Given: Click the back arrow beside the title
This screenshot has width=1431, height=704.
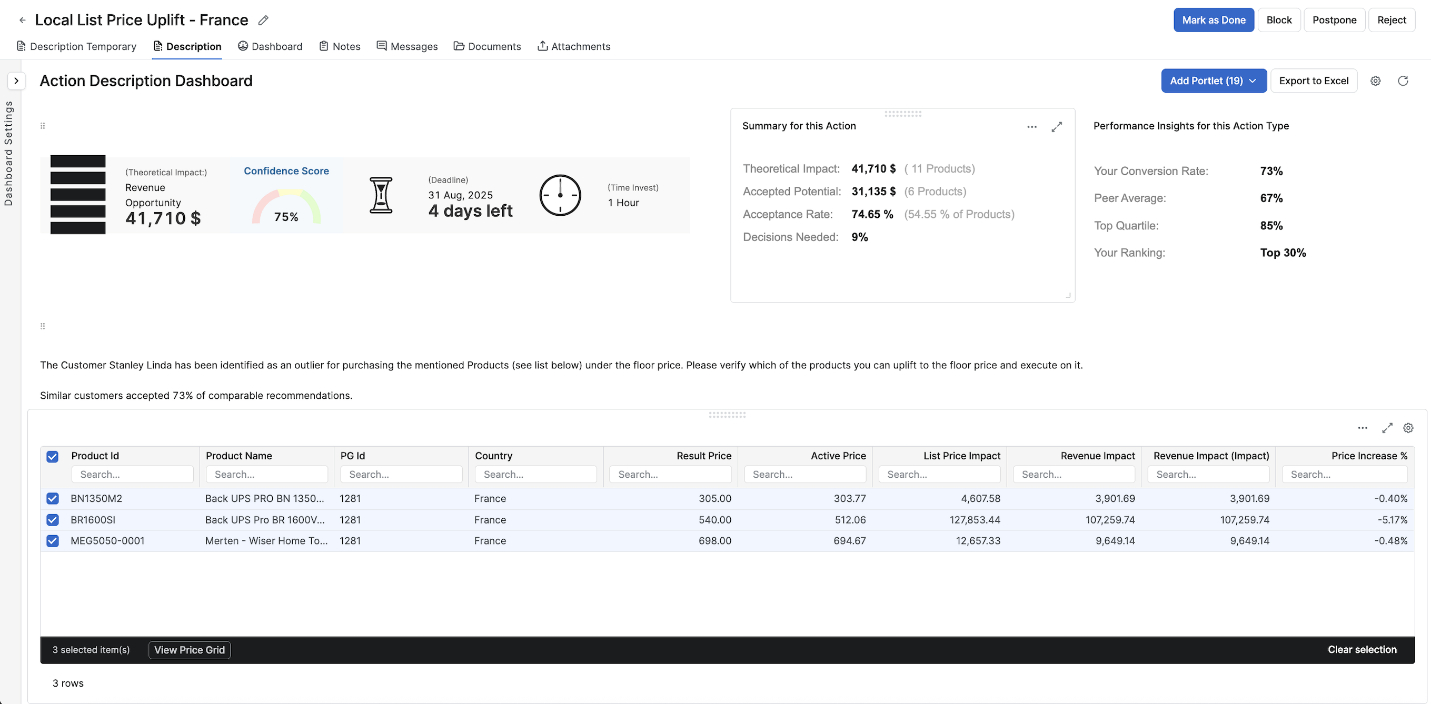Looking at the screenshot, I should (x=22, y=20).
